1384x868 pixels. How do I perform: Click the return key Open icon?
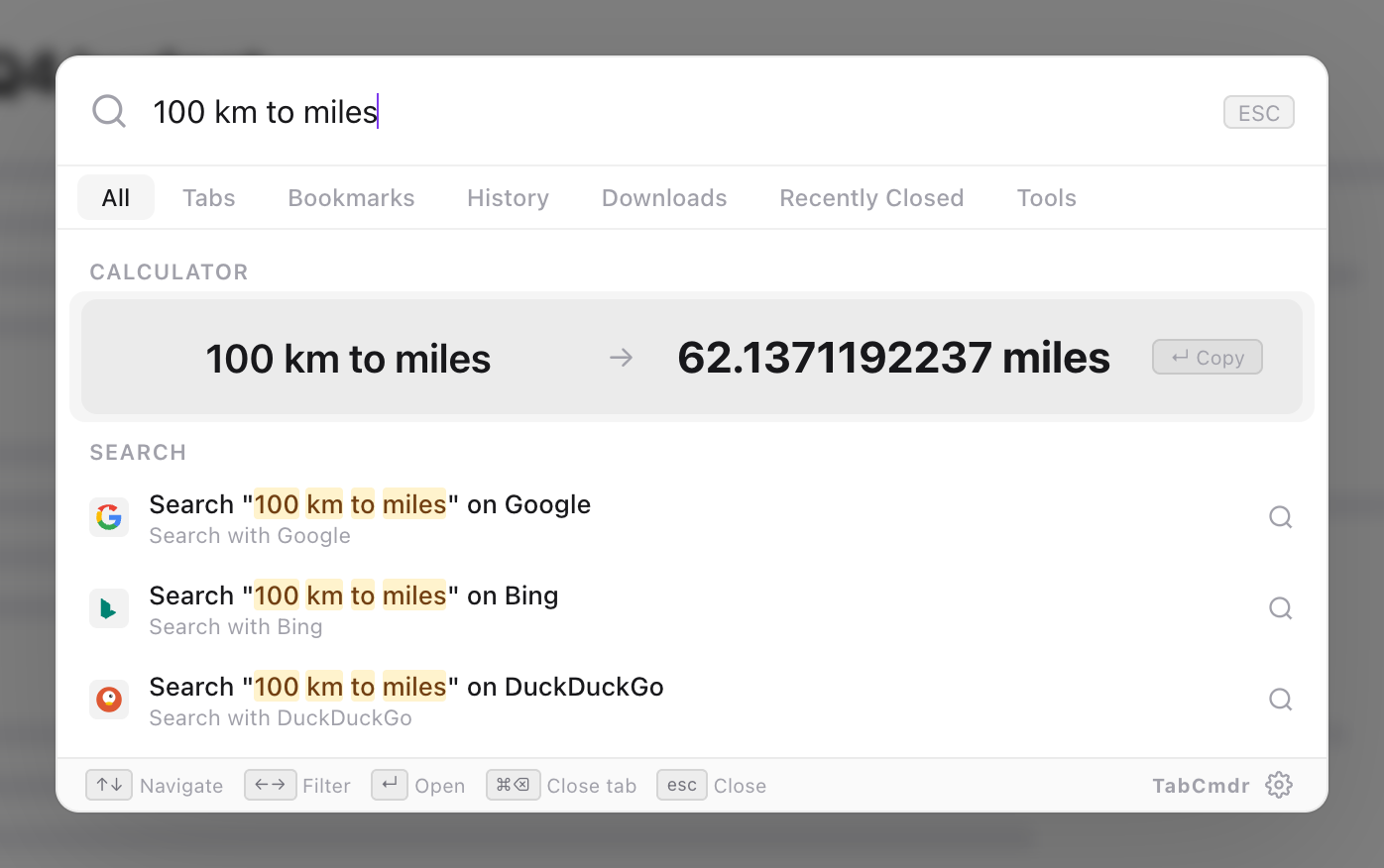point(390,785)
